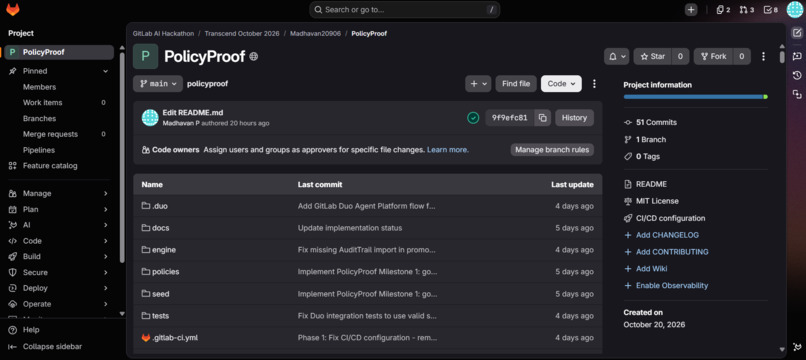Image resolution: width=806 pixels, height=360 pixels.
Task: Click the repository languages color bar
Action: pyautogui.click(x=695, y=97)
